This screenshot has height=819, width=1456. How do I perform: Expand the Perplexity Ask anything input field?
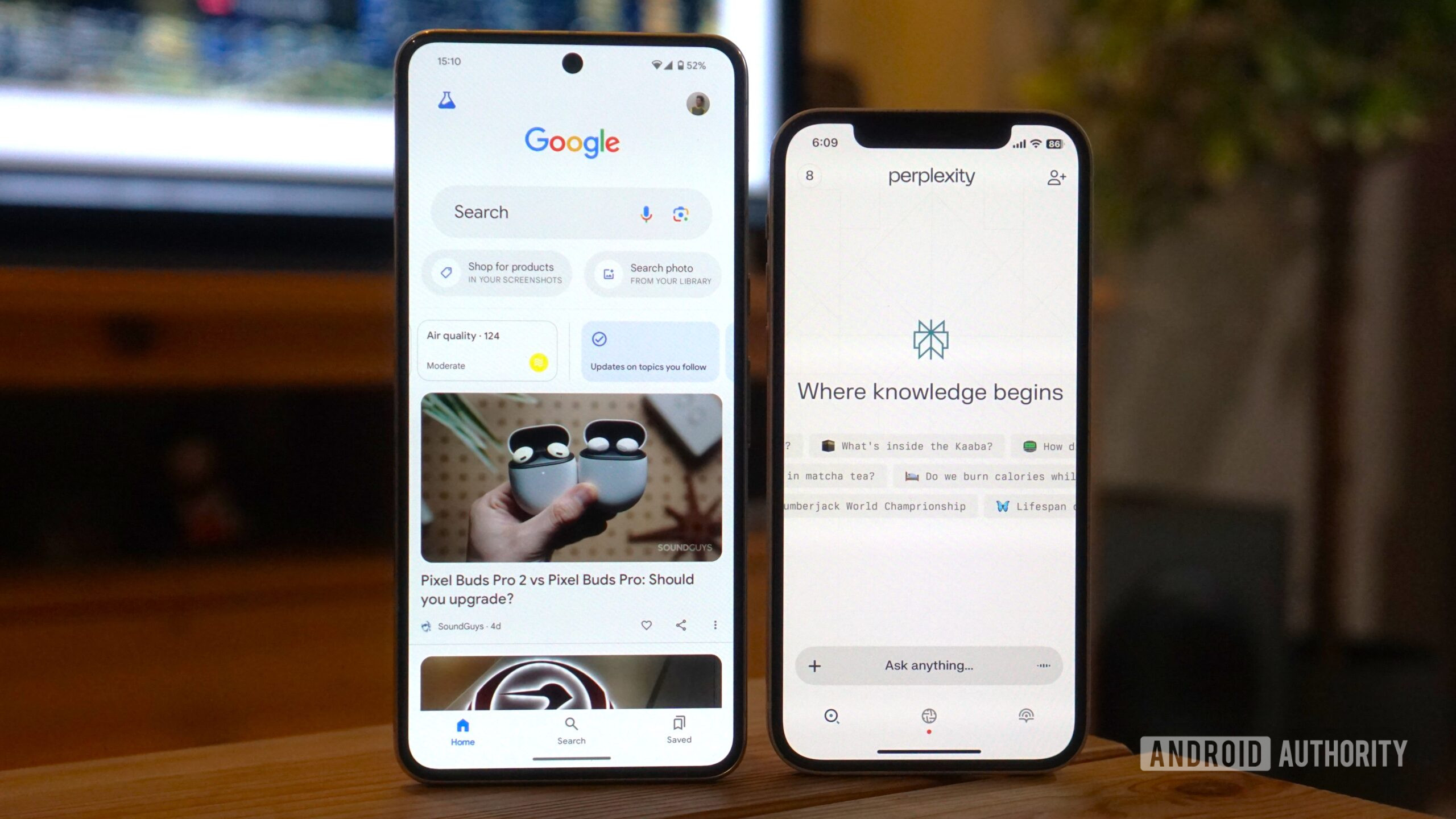pyautogui.click(x=927, y=665)
